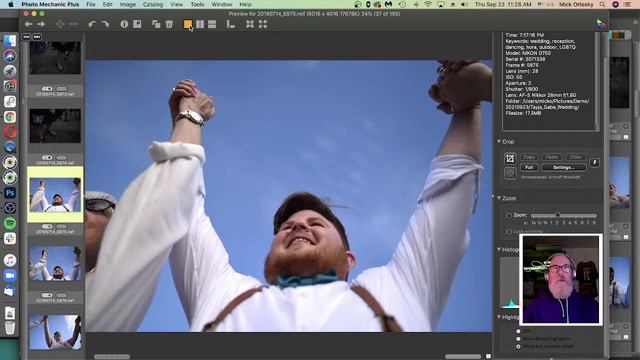
Task: Open crop Settings... button
Action: (564, 167)
